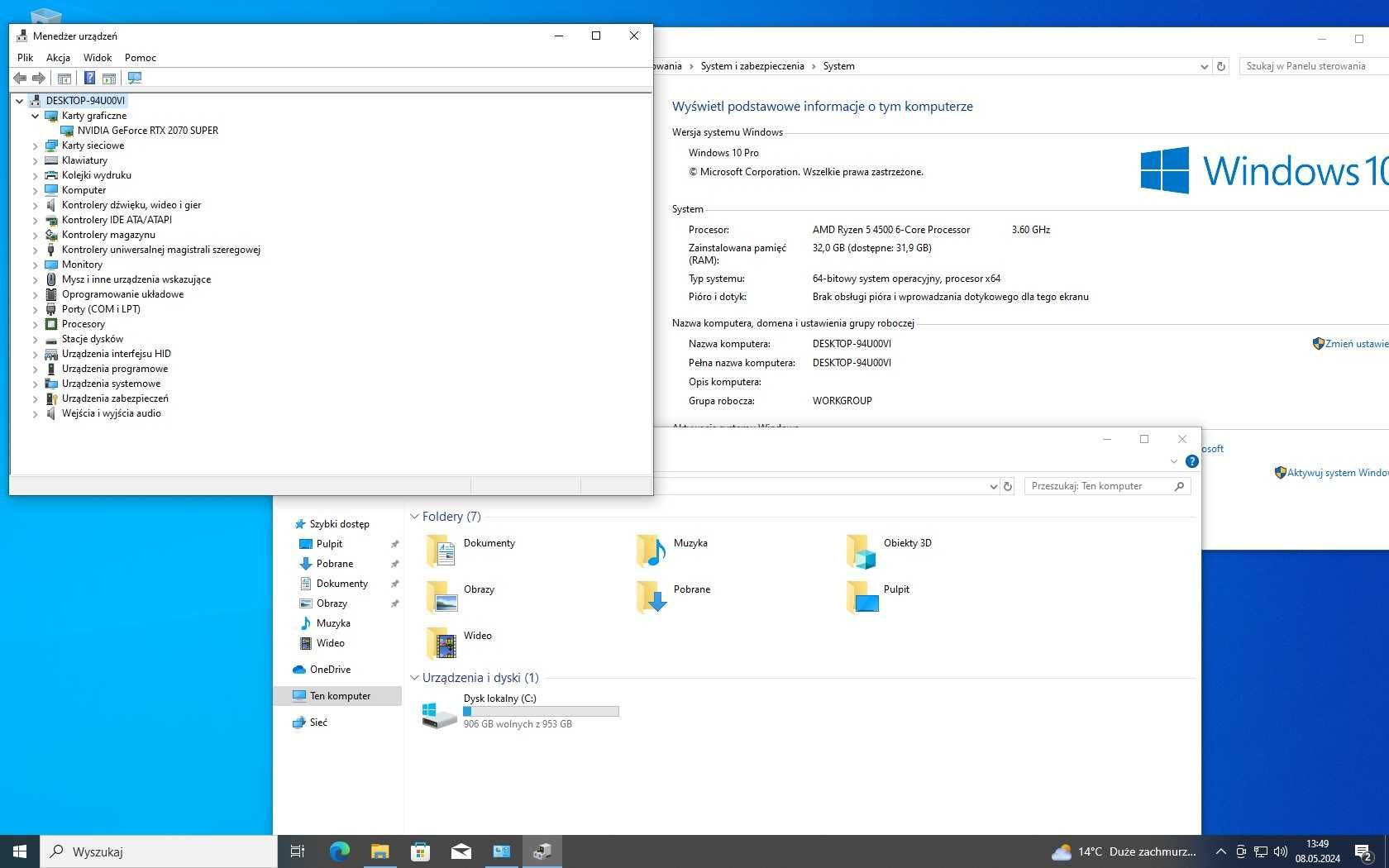Click Control Panel search field
Image resolution: width=1389 pixels, height=868 pixels.
tap(1314, 66)
